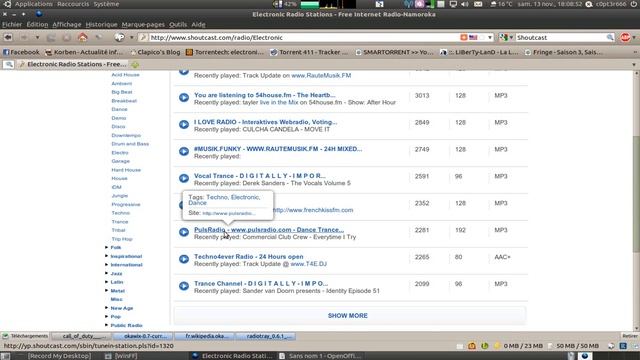Open the search engine dropdown arrow
Image resolution: width=640 pixels, height=360 pixels.
tap(511, 38)
